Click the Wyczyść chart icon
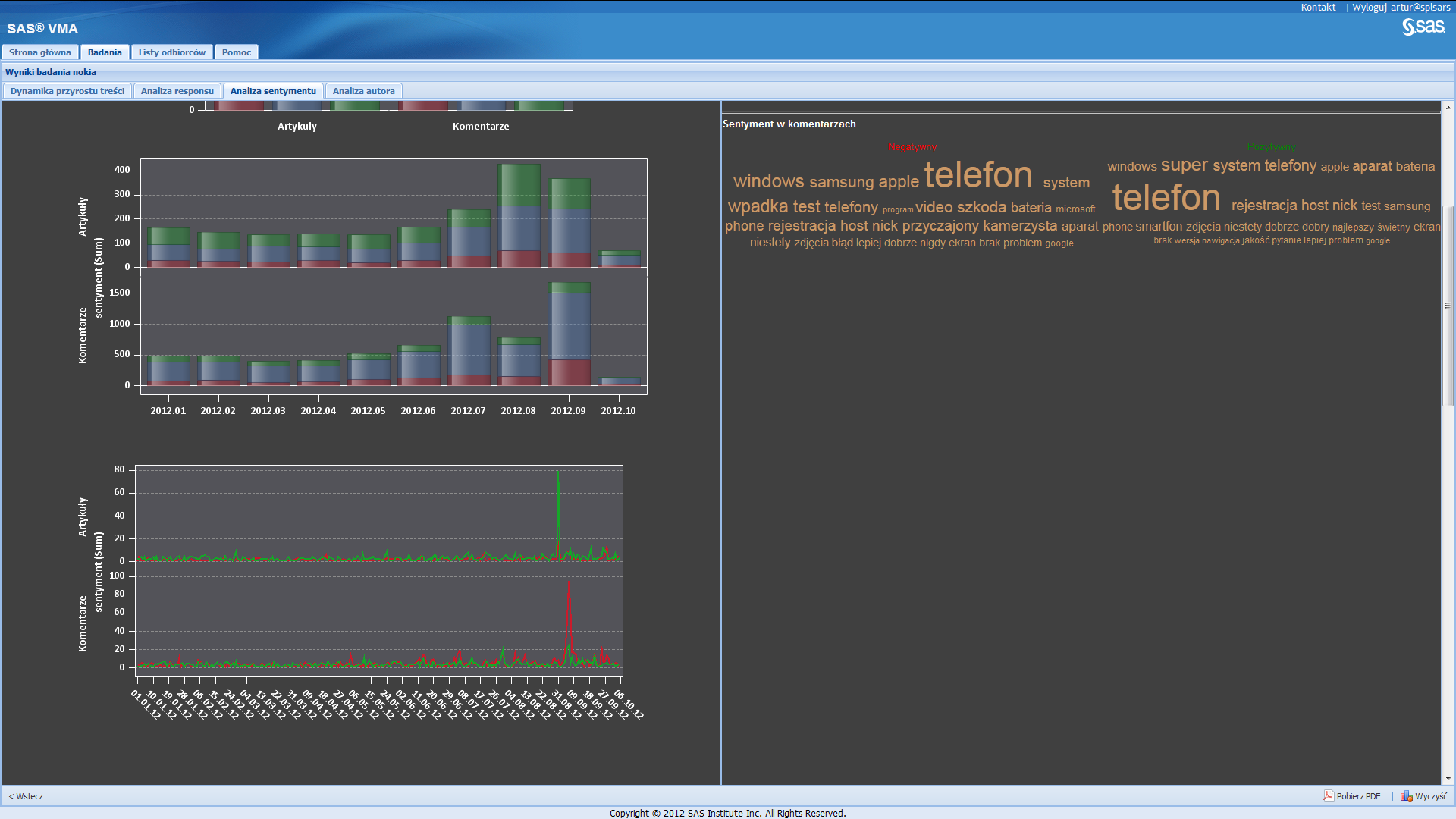The width and height of the screenshot is (1456, 819). [x=1406, y=795]
